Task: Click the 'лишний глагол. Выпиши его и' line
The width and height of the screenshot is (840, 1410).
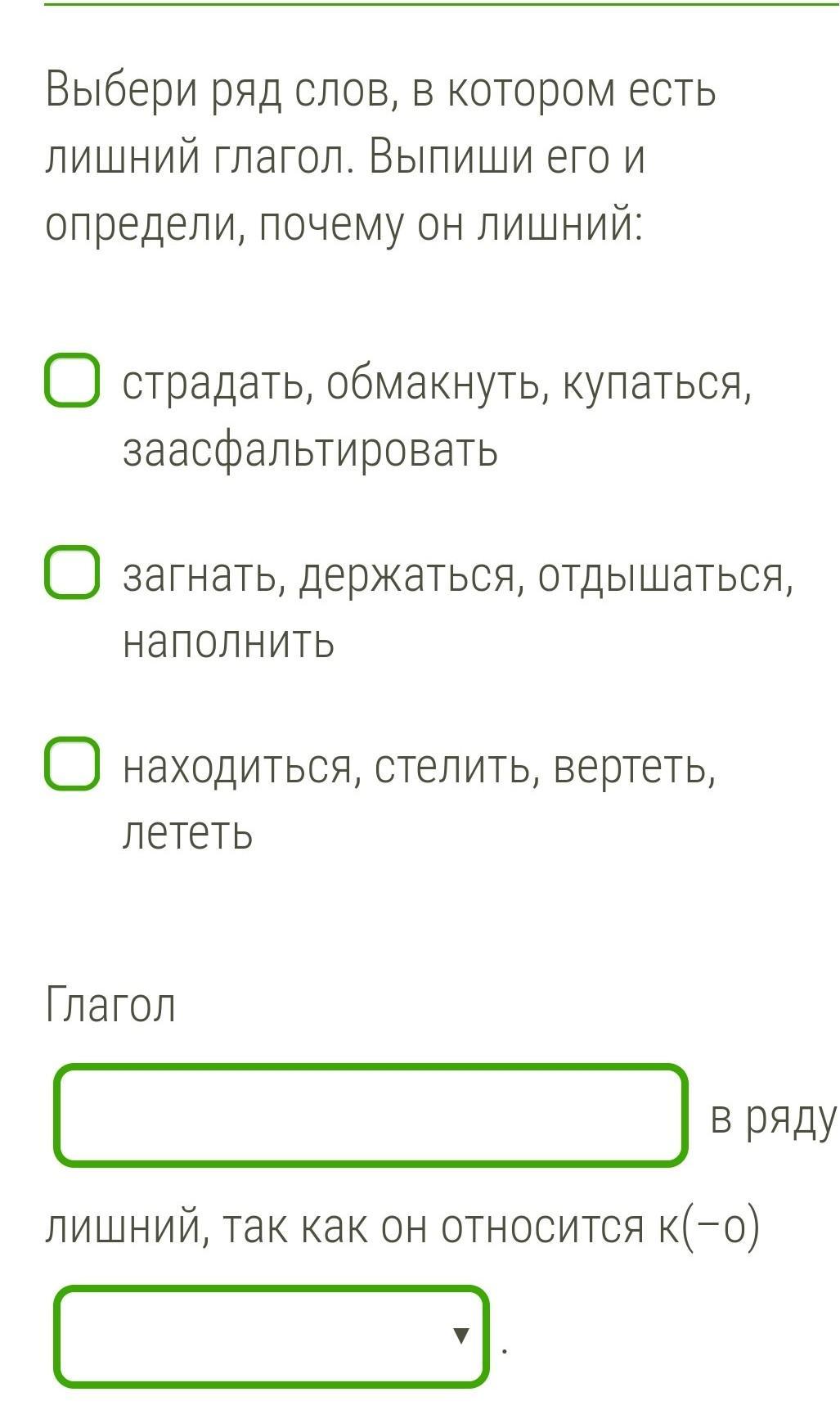Action: click(344, 156)
